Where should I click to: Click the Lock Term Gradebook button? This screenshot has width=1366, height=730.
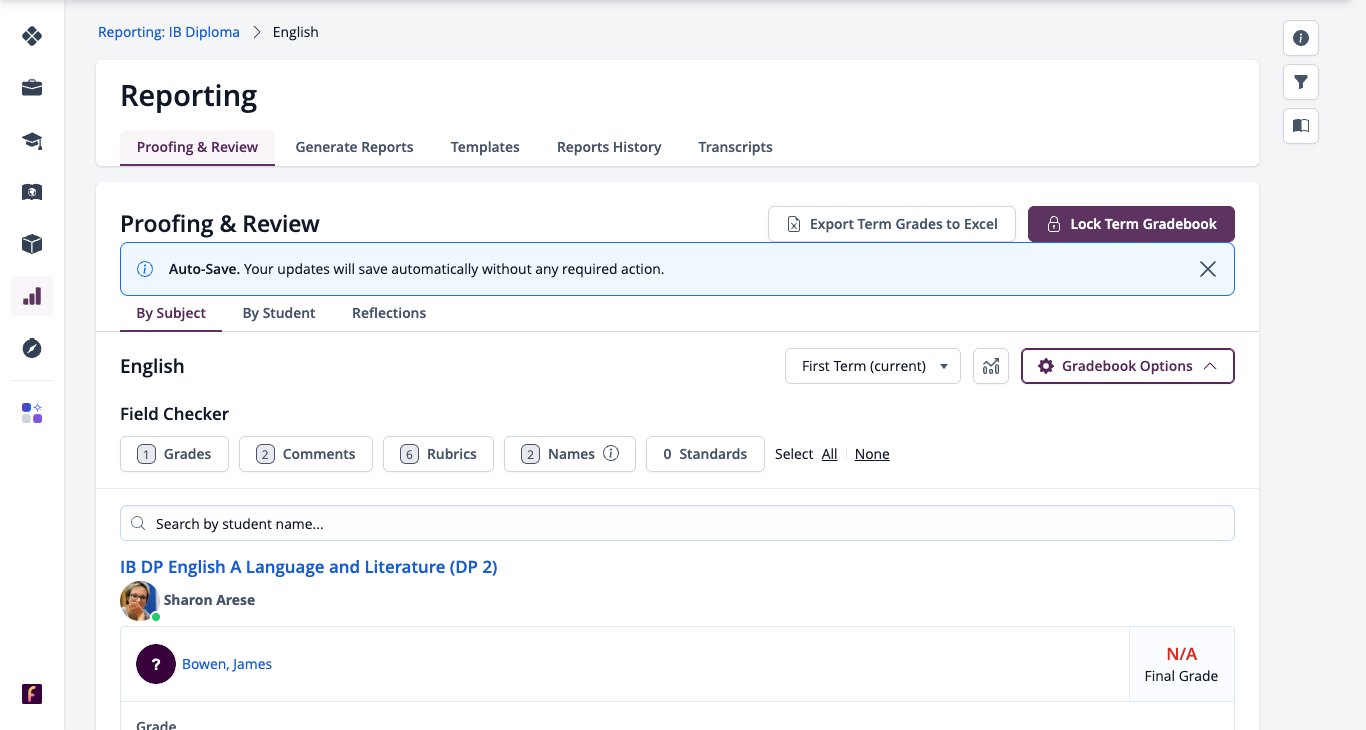tap(1131, 224)
